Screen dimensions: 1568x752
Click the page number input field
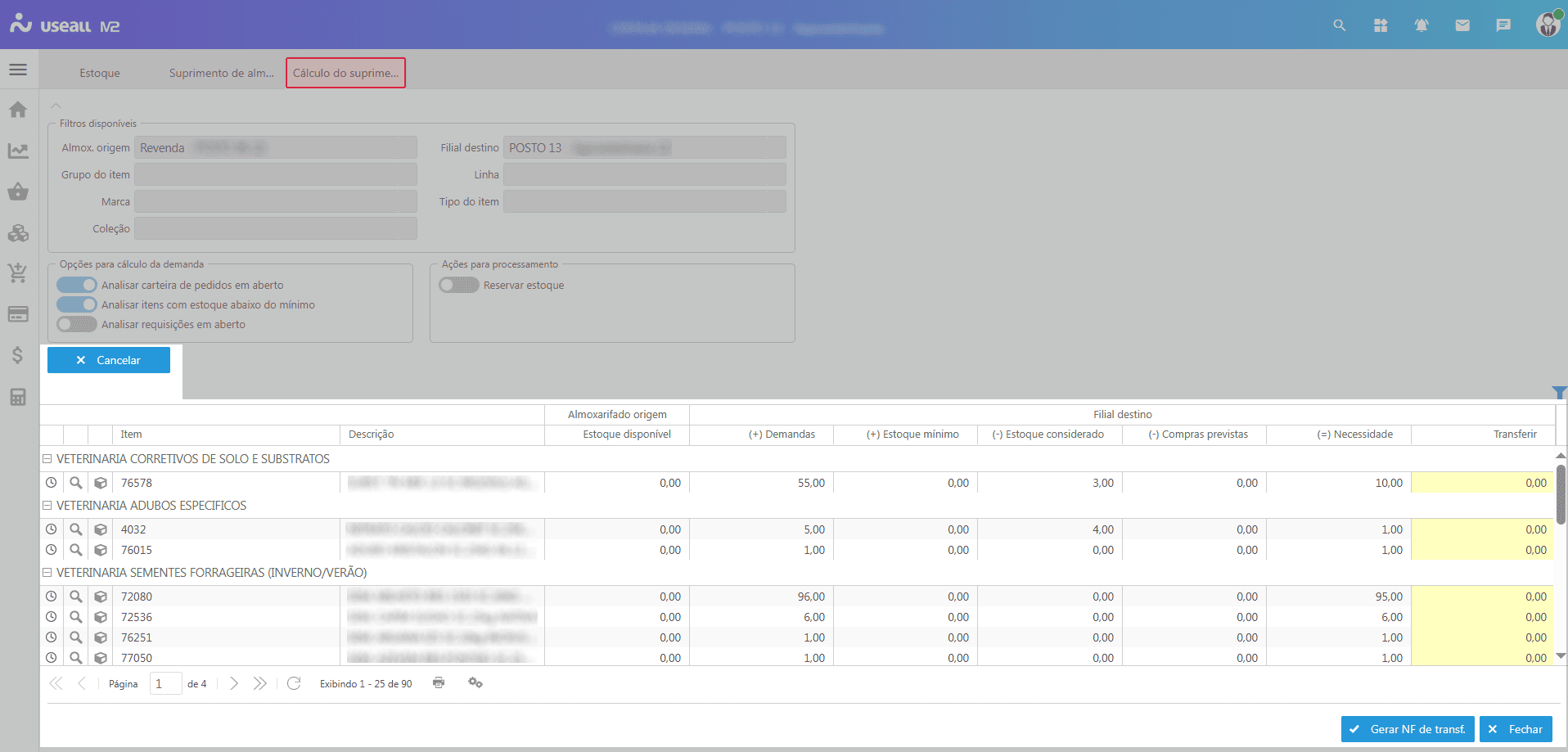pos(165,683)
